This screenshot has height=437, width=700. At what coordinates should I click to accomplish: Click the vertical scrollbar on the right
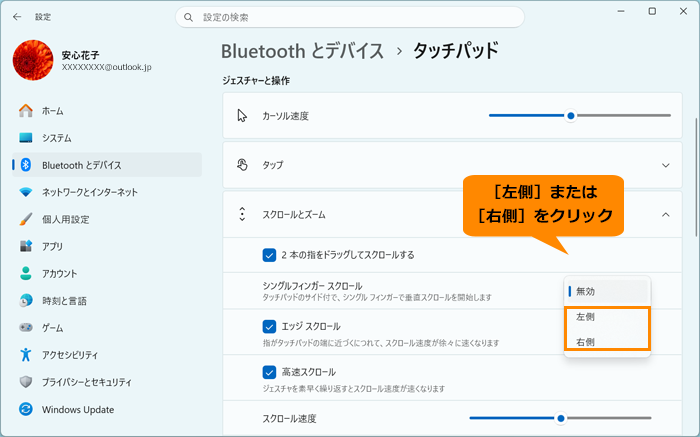(x=697, y=177)
